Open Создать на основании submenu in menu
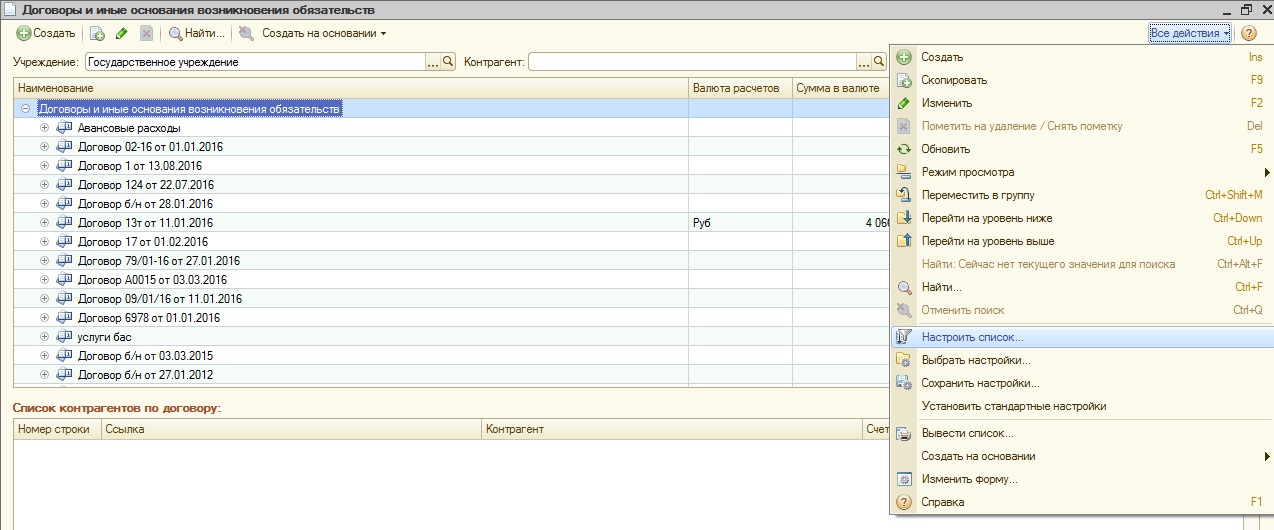Viewport: 1274px width, 530px height. point(1081,456)
